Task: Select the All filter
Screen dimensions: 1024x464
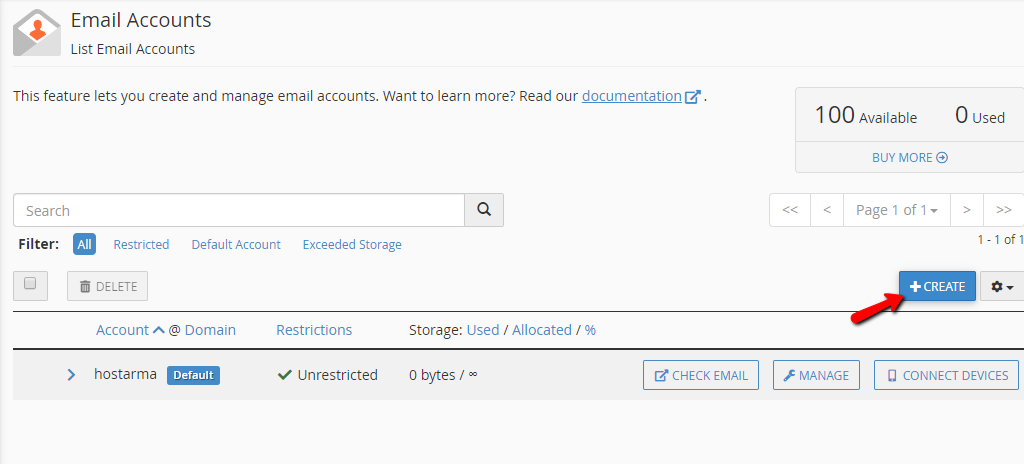Action: pos(85,245)
